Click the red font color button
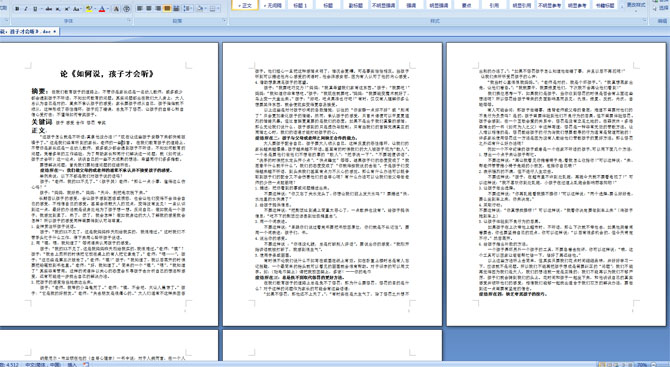The height and width of the screenshot is (367, 670). pos(102,9)
